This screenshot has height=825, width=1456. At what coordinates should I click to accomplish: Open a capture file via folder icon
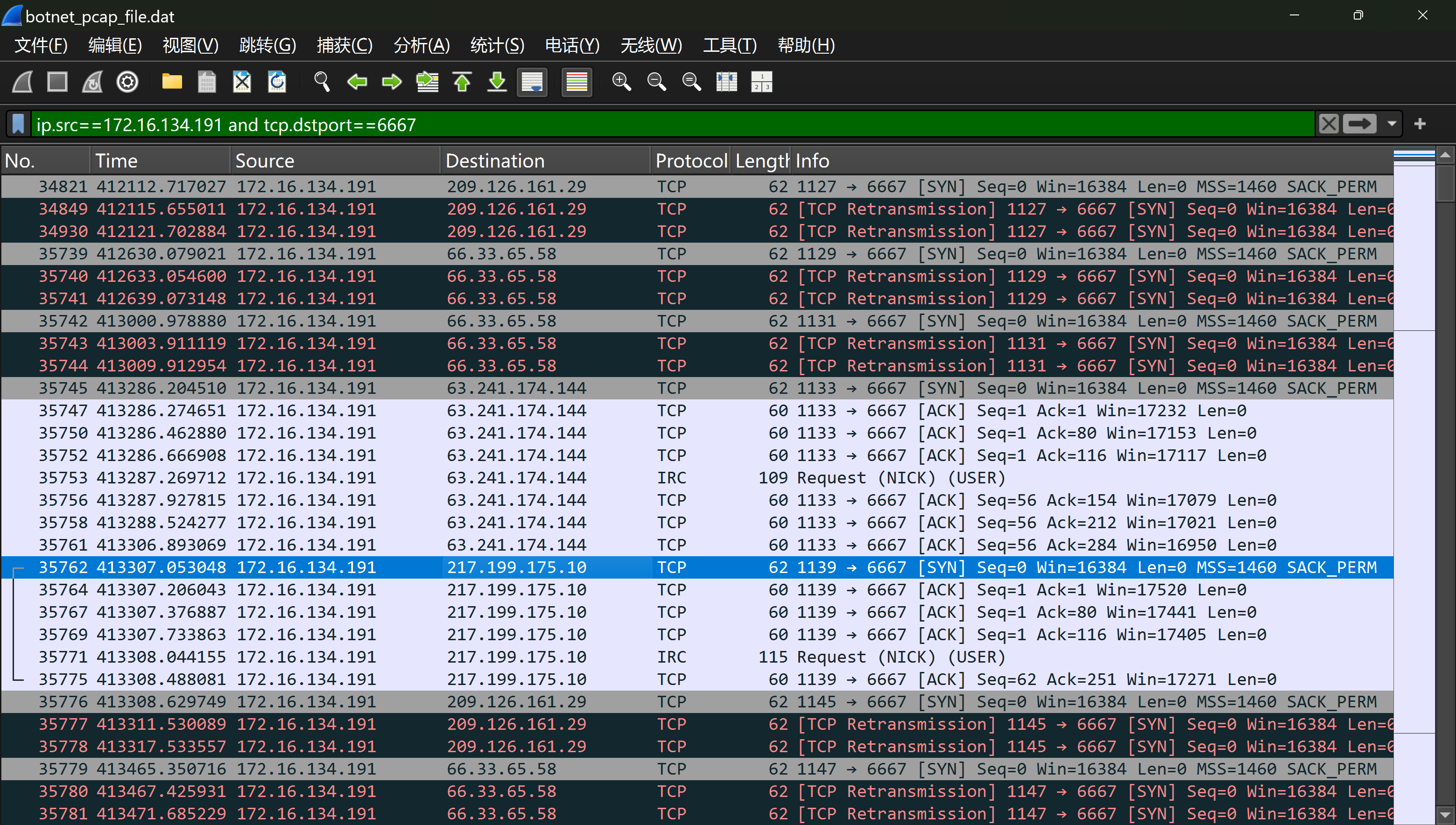[x=172, y=82]
